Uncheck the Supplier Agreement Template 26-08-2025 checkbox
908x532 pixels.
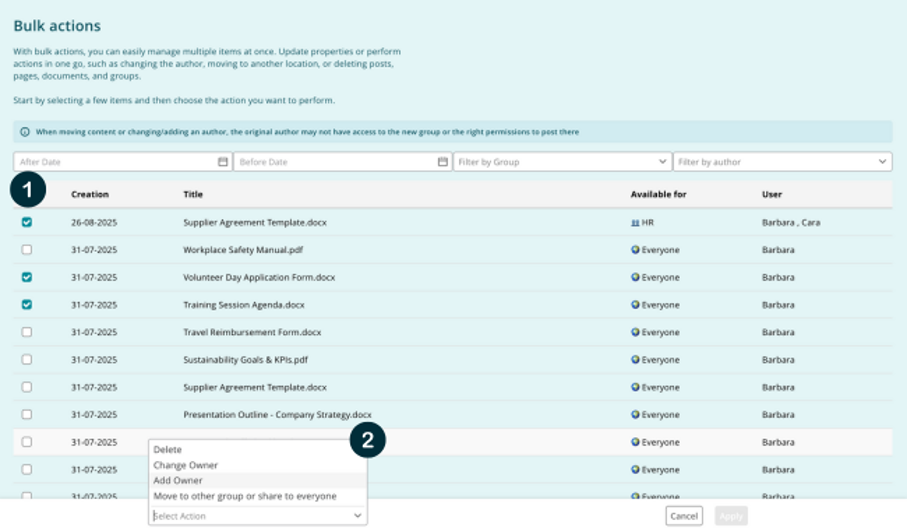(27, 222)
